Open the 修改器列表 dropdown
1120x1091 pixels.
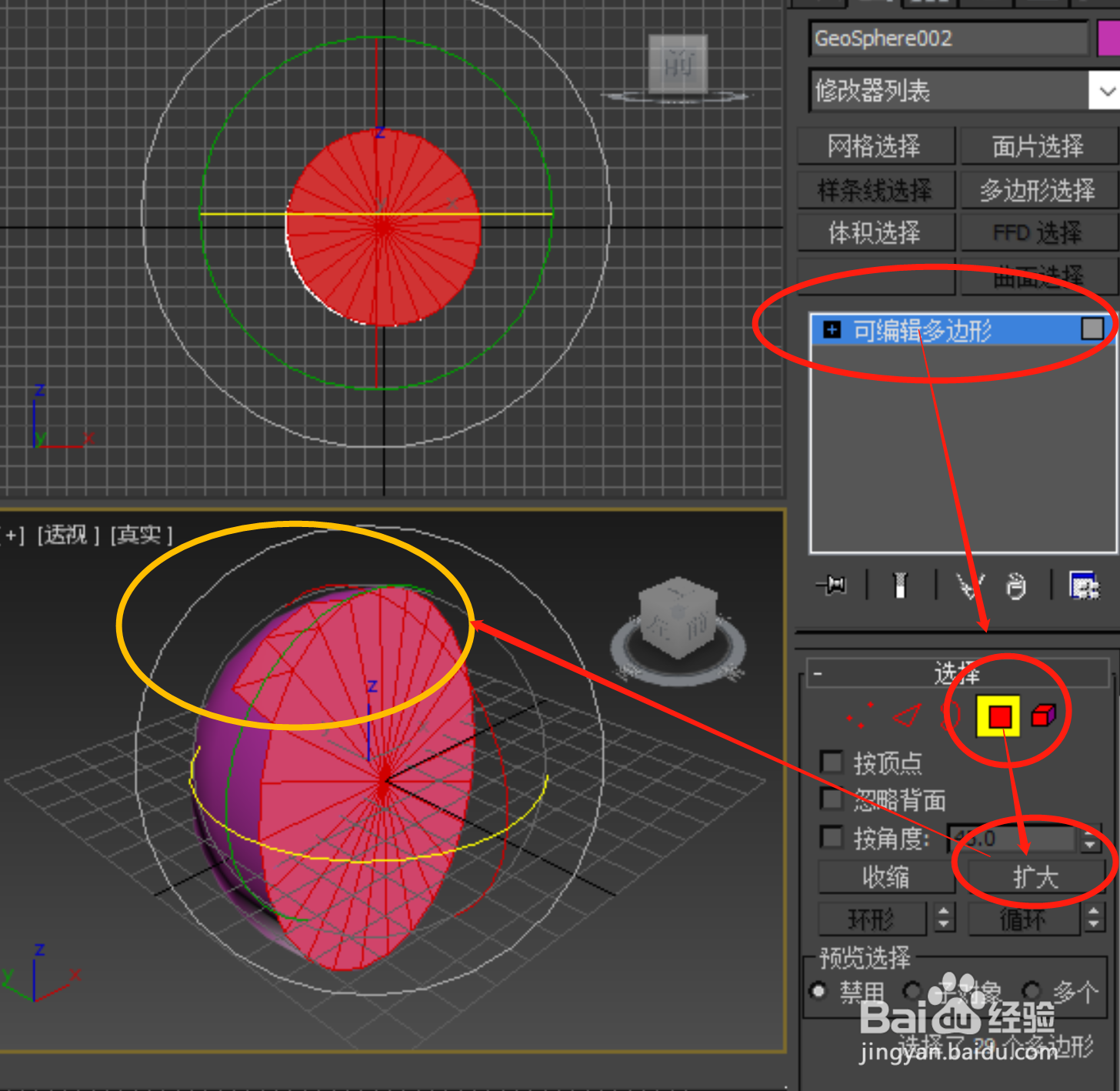coord(1105,91)
